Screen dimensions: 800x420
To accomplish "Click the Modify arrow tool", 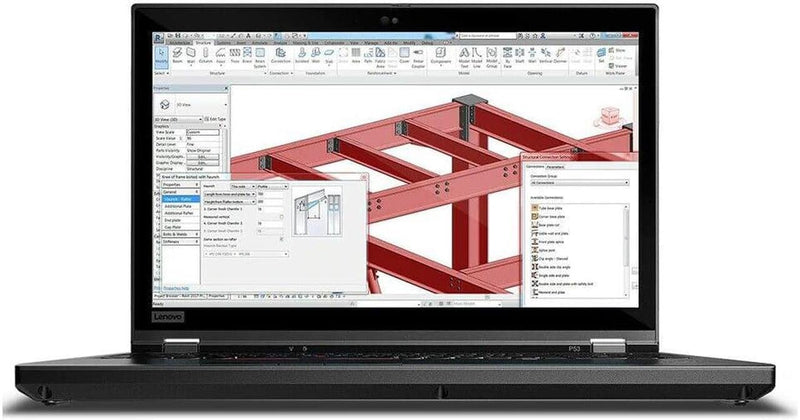I will pyautogui.click(x=160, y=55).
